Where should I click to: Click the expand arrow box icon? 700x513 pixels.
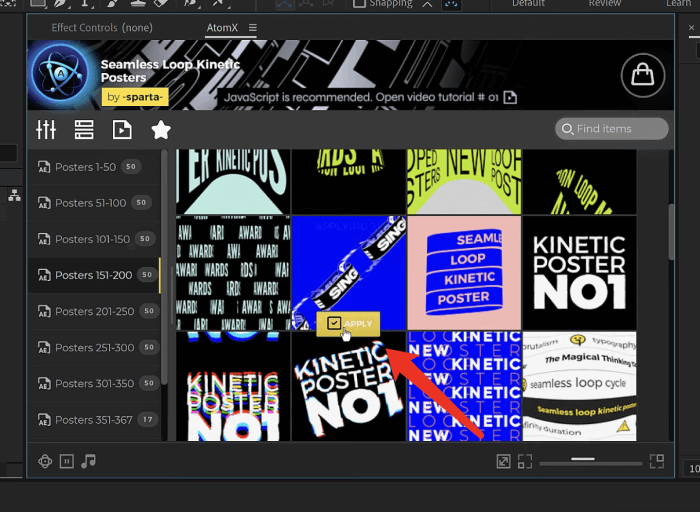point(503,461)
